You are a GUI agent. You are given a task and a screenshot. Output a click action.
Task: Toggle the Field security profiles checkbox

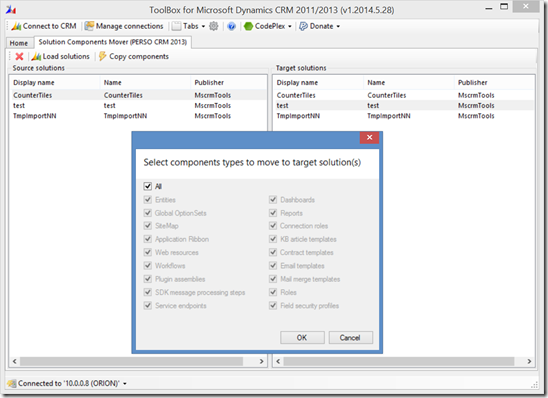click(x=273, y=305)
